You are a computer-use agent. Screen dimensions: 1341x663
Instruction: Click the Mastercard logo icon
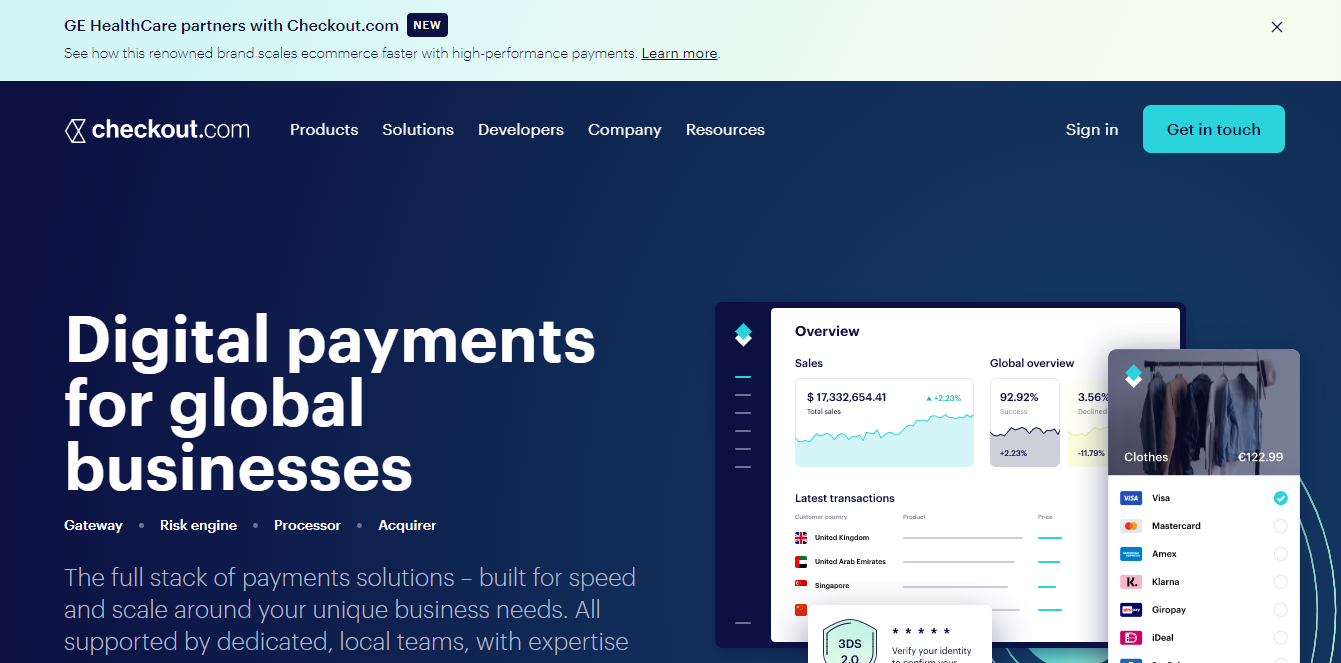(1131, 526)
